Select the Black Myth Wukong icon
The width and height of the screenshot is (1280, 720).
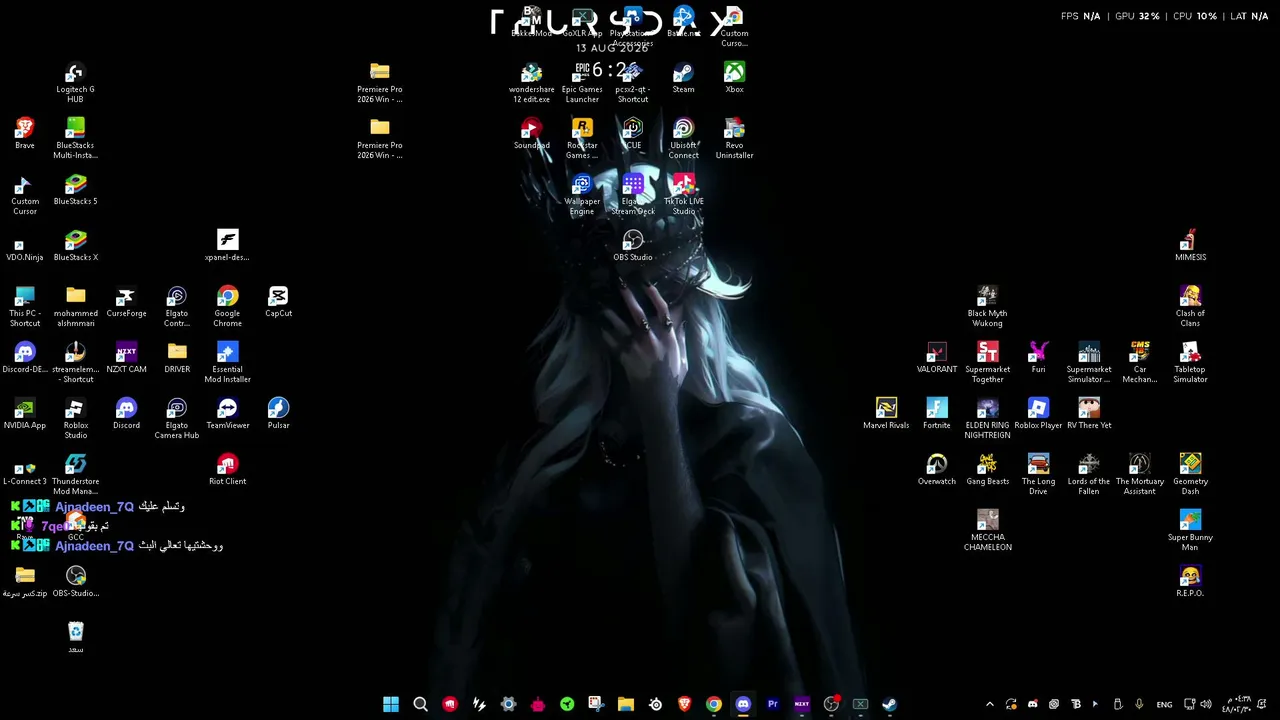987,307
